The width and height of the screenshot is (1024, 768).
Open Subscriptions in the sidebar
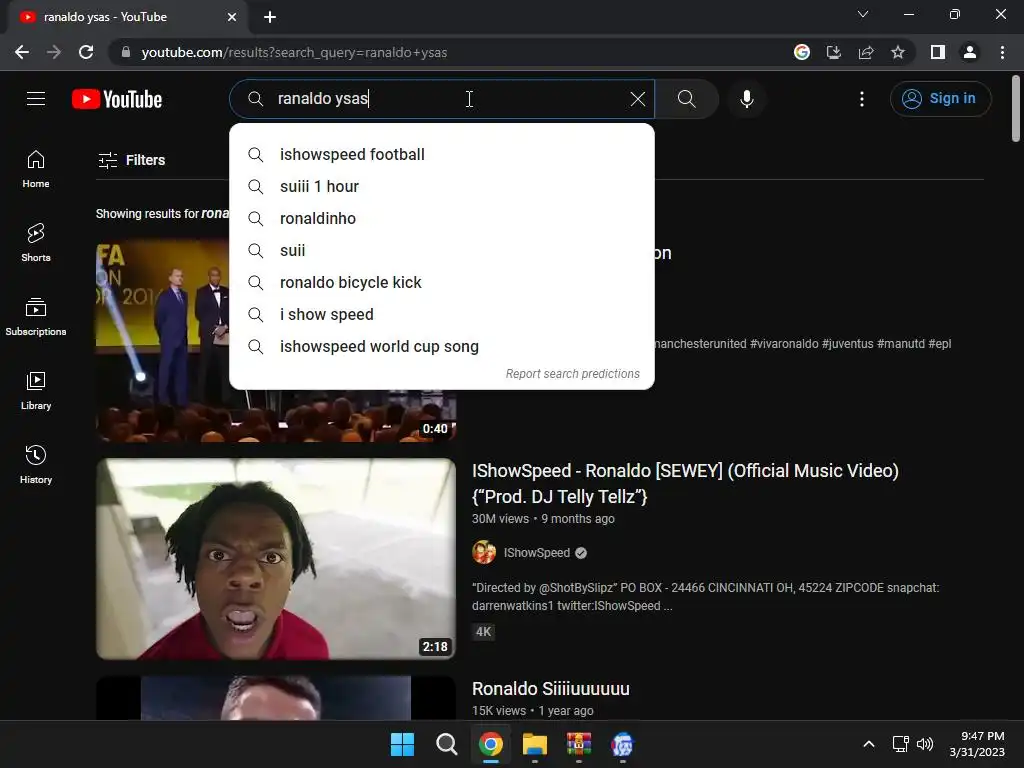click(36, 317)
